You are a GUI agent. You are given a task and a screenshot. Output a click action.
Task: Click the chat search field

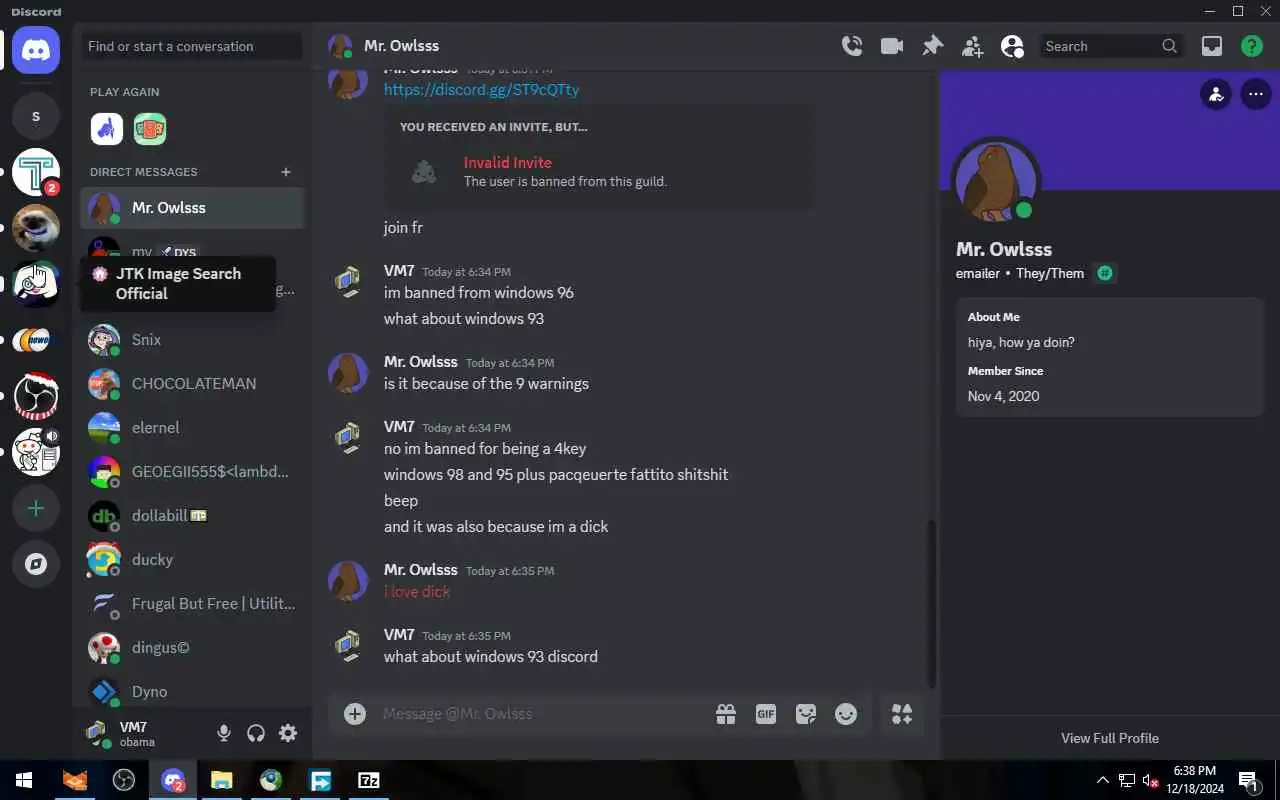[x=1110, y=46]
